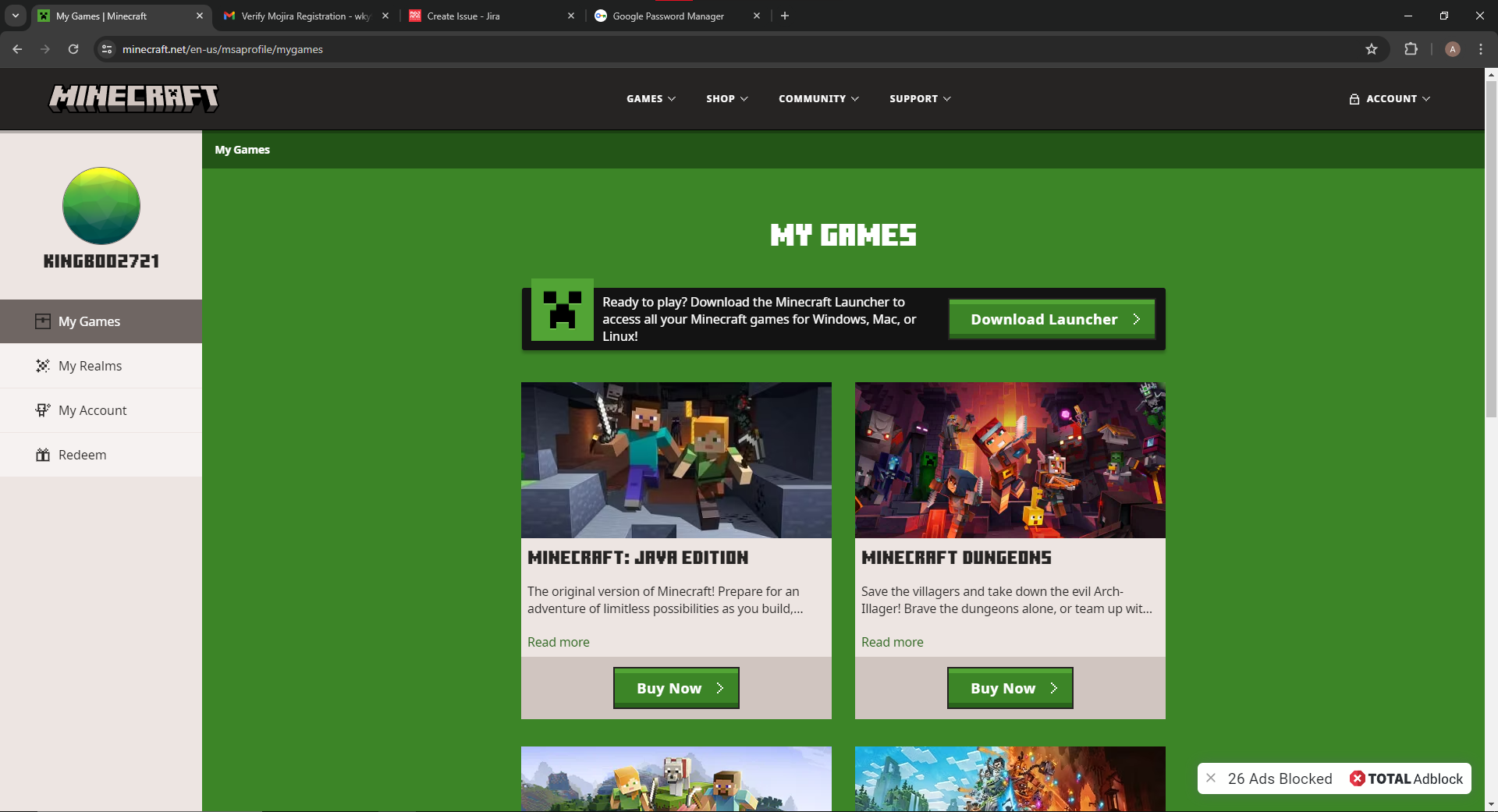
Task: Expand the Support navigation menu
Action: pos(920,99)
